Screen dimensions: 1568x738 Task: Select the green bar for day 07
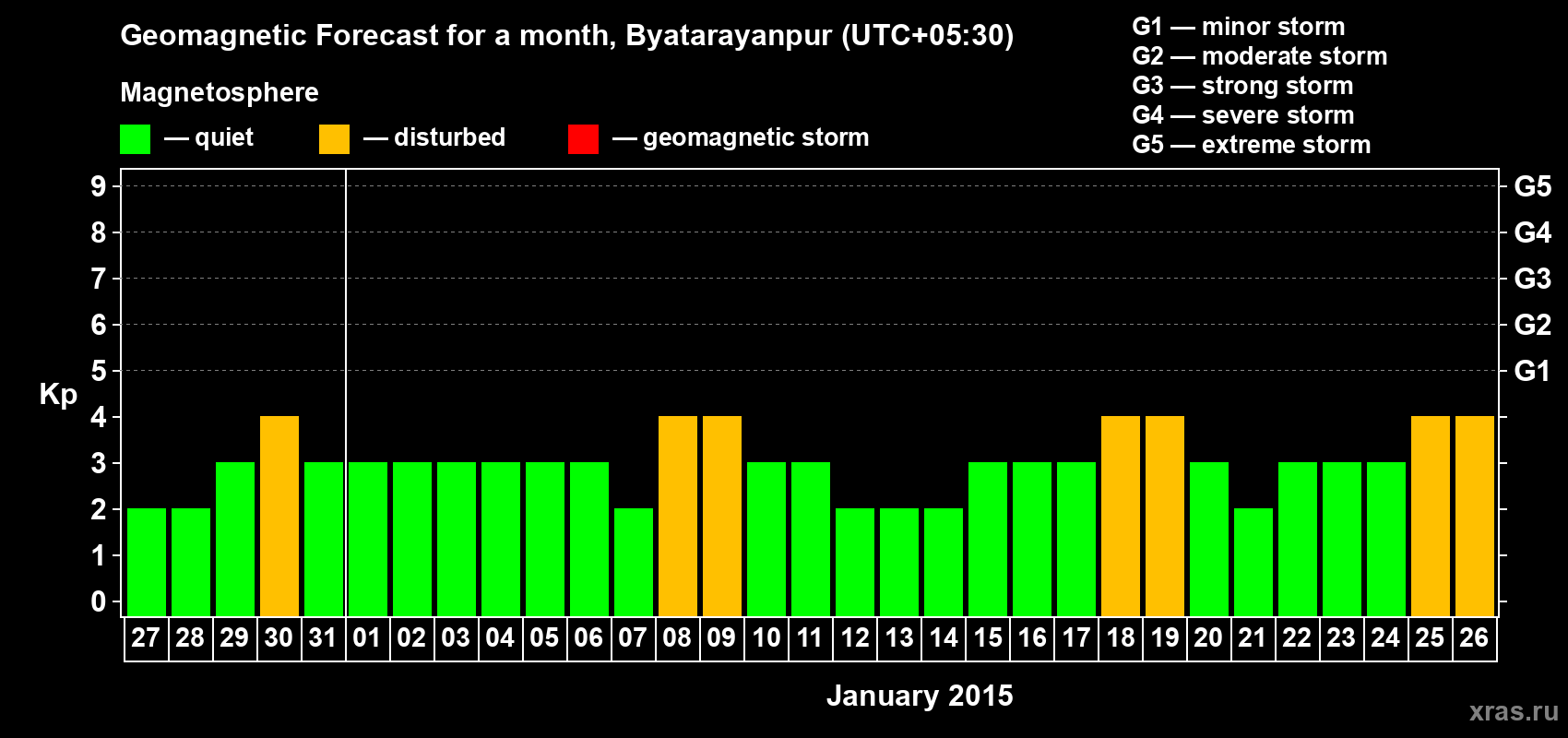point(634,562)
